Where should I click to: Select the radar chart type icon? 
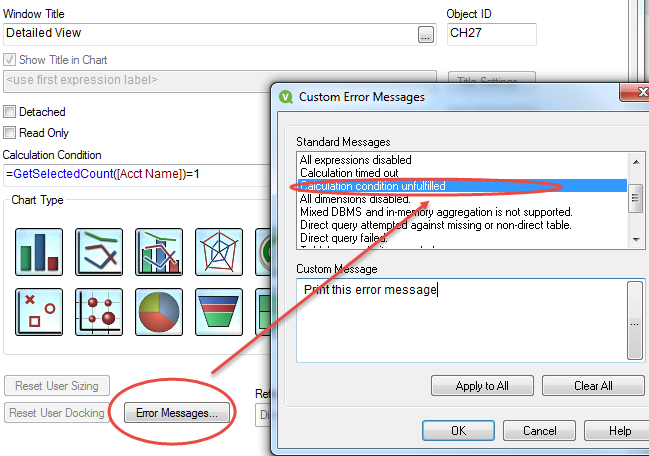pyautogui.click(x=219, y=252)
